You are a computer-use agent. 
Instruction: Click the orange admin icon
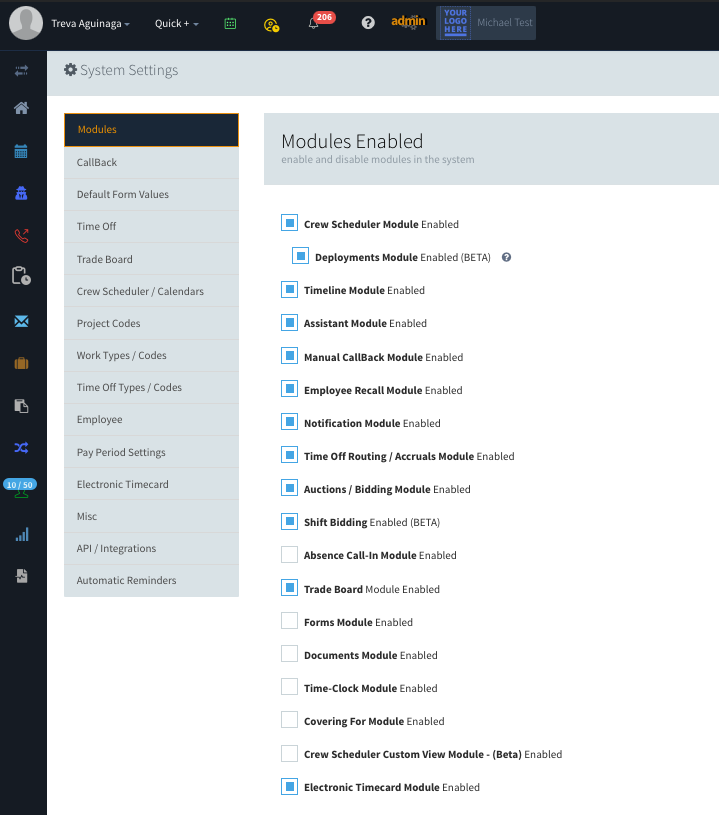pyautogui.click(x=408, y=22)
